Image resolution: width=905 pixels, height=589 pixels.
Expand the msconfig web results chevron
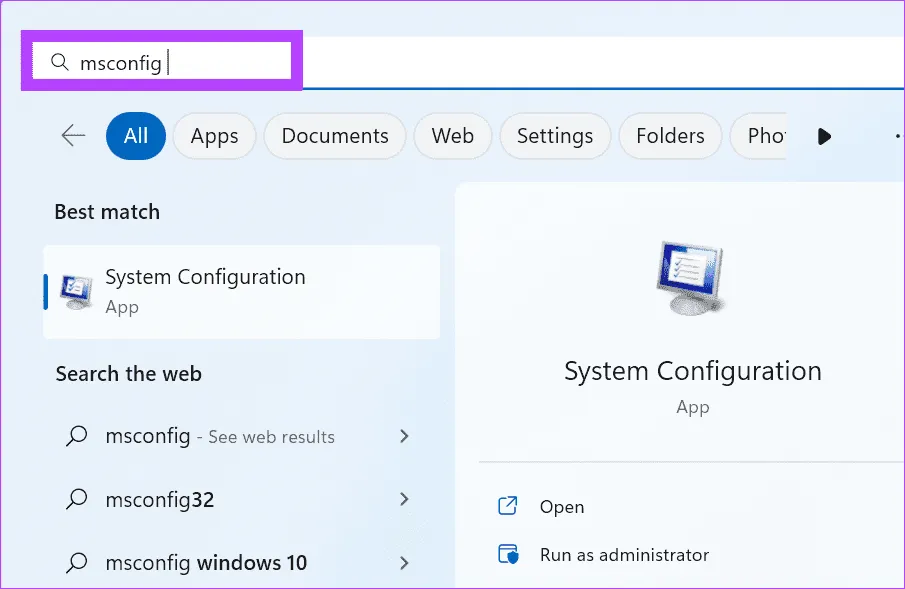[x=404, y=436]
